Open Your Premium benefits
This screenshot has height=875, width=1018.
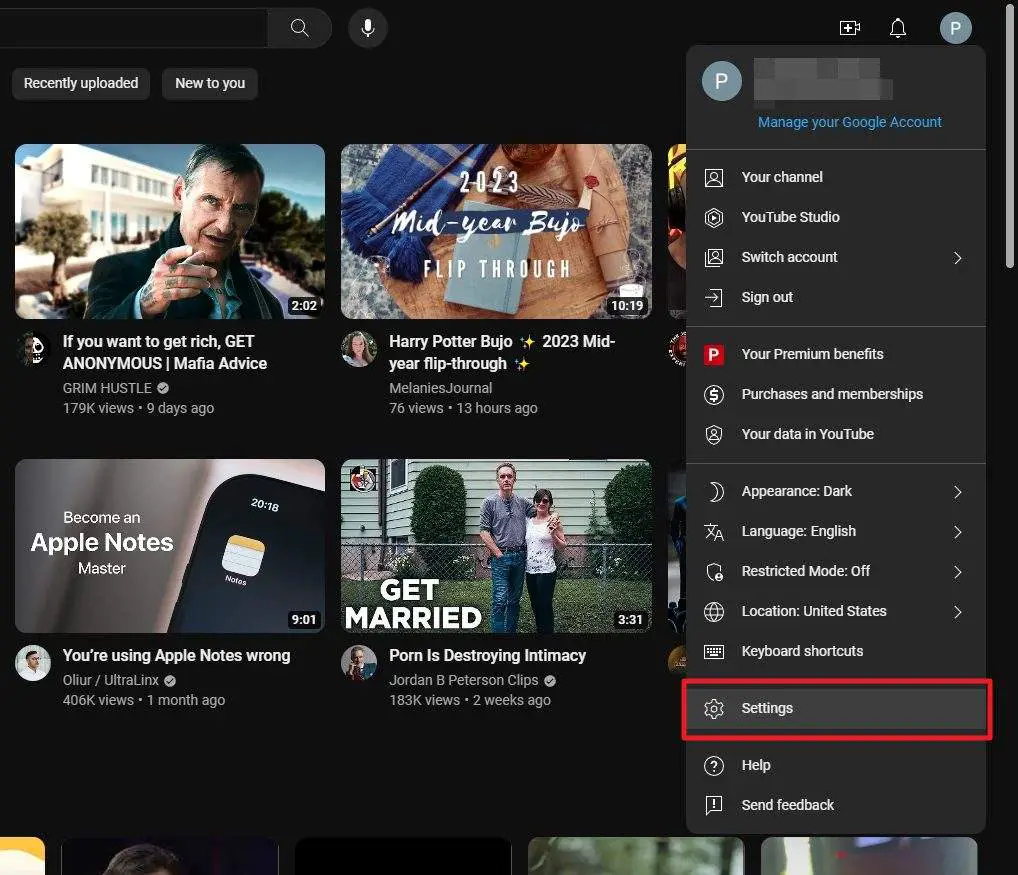pyautogui.click(x=836, y=354)
